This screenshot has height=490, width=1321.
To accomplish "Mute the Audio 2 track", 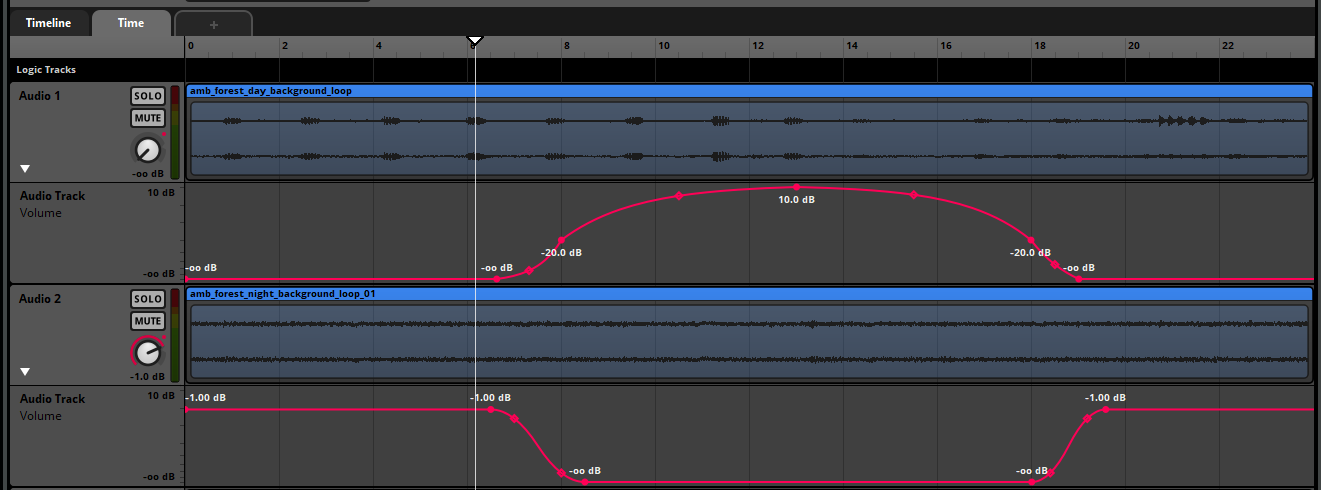I will click(x=148, y=321).
